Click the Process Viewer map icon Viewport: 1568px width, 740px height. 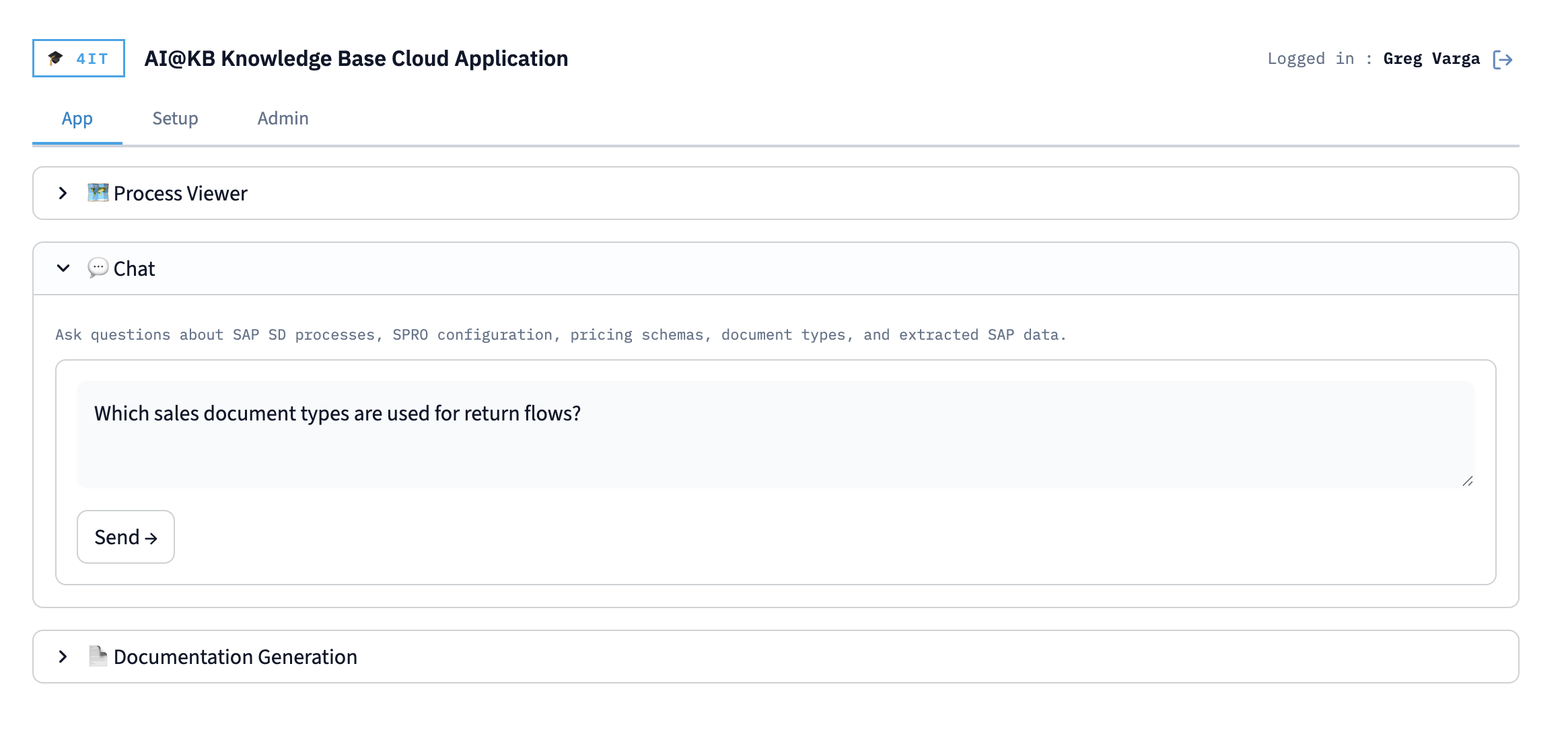click(x=97, y=193)
